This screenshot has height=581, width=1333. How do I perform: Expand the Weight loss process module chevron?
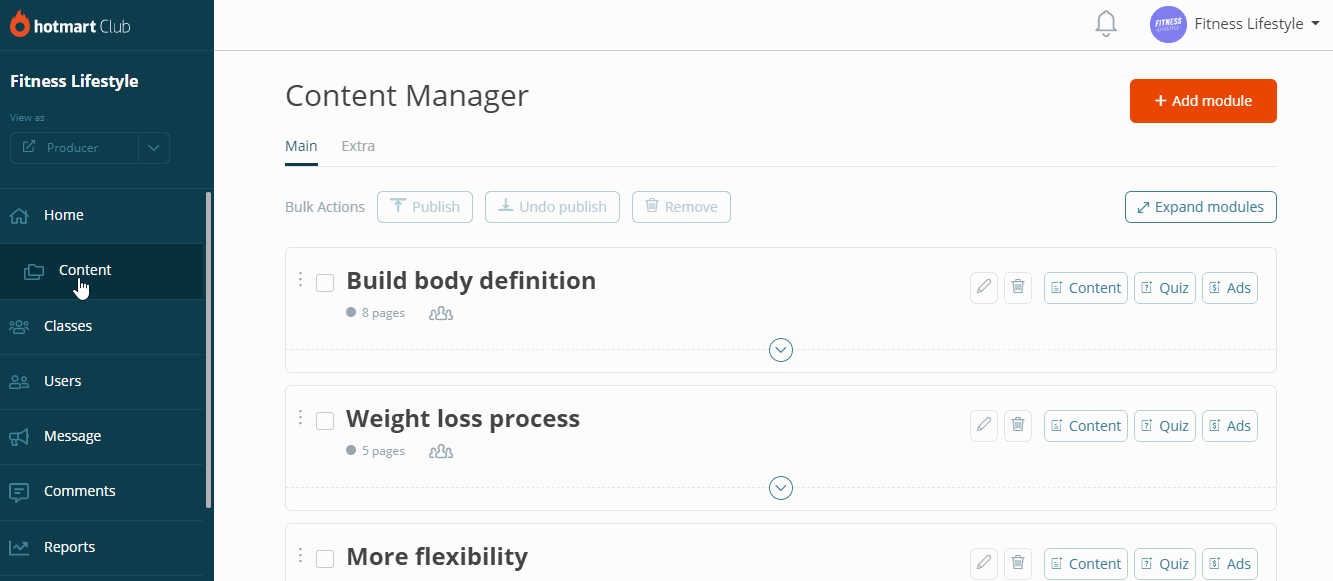[x=781, y=488]
